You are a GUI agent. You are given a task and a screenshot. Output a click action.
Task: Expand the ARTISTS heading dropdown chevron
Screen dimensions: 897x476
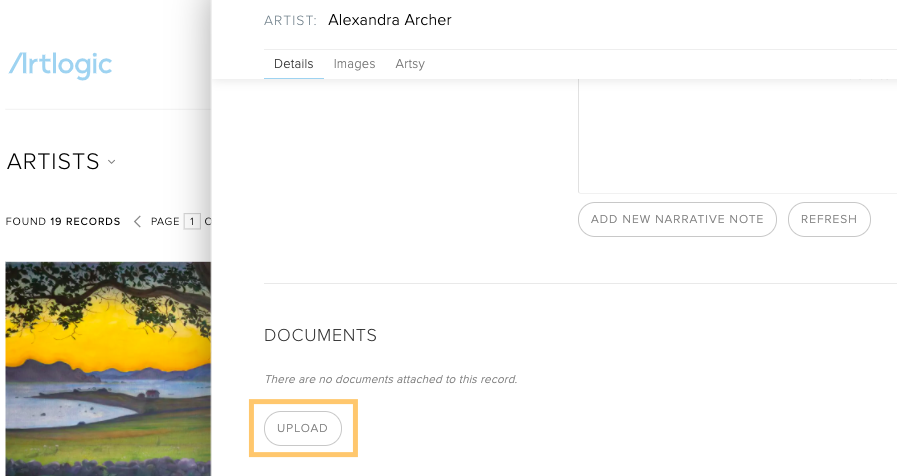112,162
